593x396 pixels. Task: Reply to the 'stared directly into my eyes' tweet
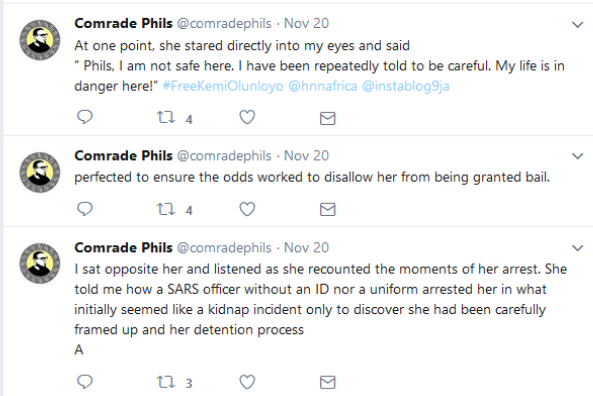coord(85,117)
